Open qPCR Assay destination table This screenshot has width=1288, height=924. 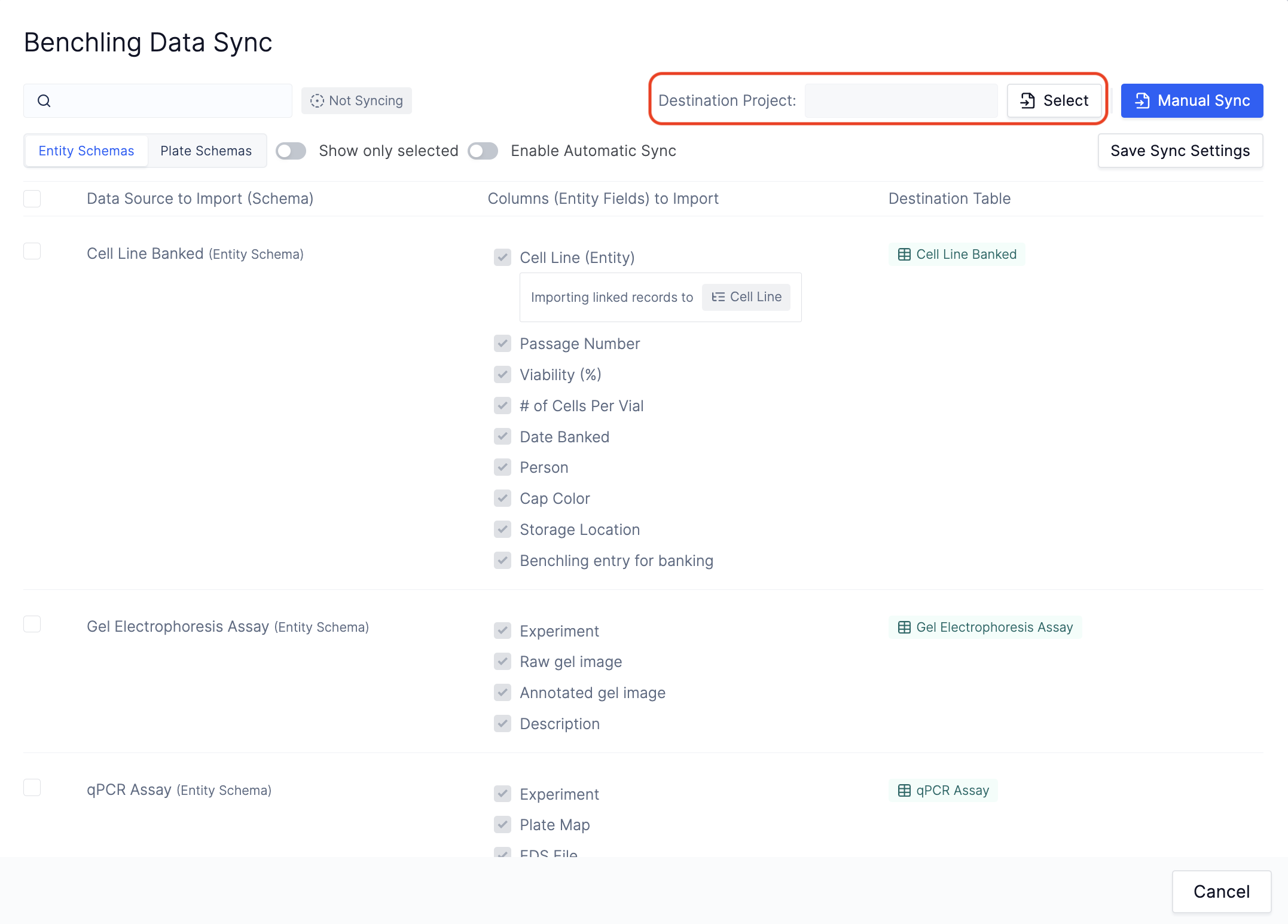944,790
